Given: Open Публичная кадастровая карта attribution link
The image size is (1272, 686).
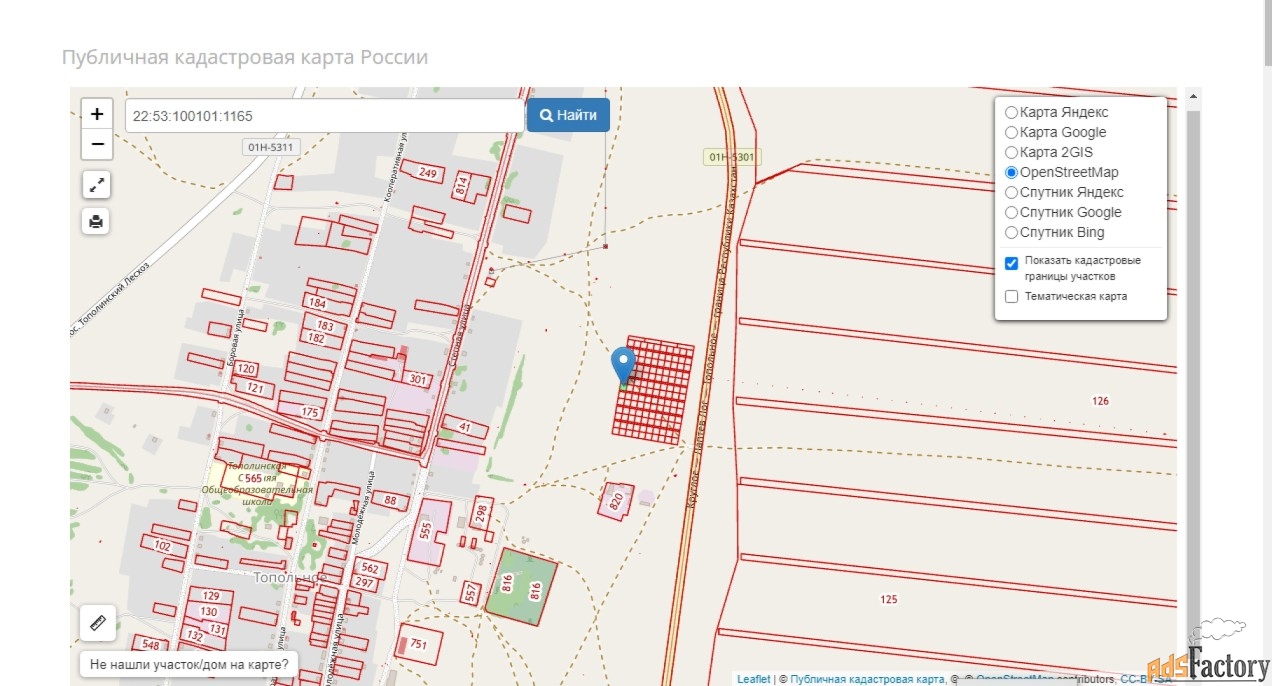Looking at the screenshot, I should click(867, 679).
